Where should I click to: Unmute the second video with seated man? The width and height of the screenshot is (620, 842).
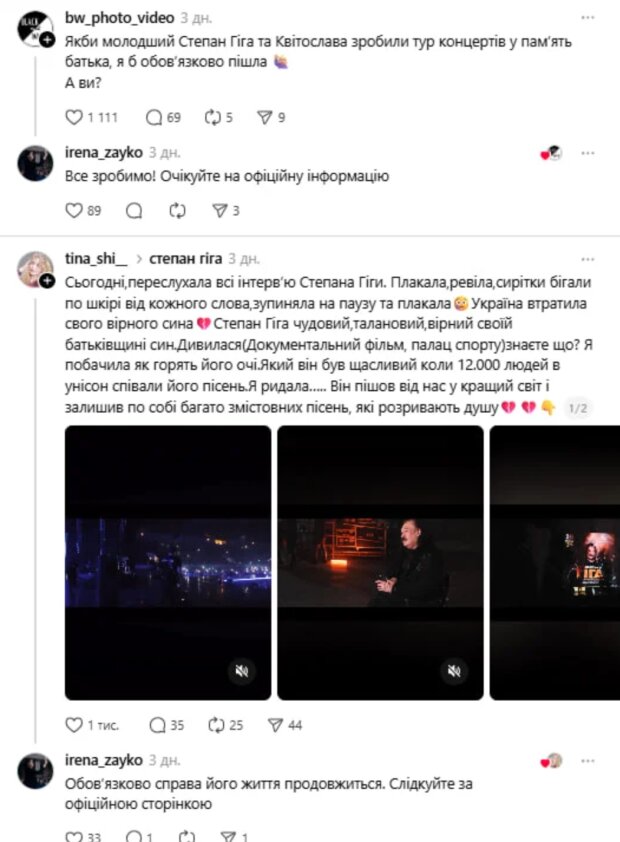pyautogui.click(x=454, y=671)
